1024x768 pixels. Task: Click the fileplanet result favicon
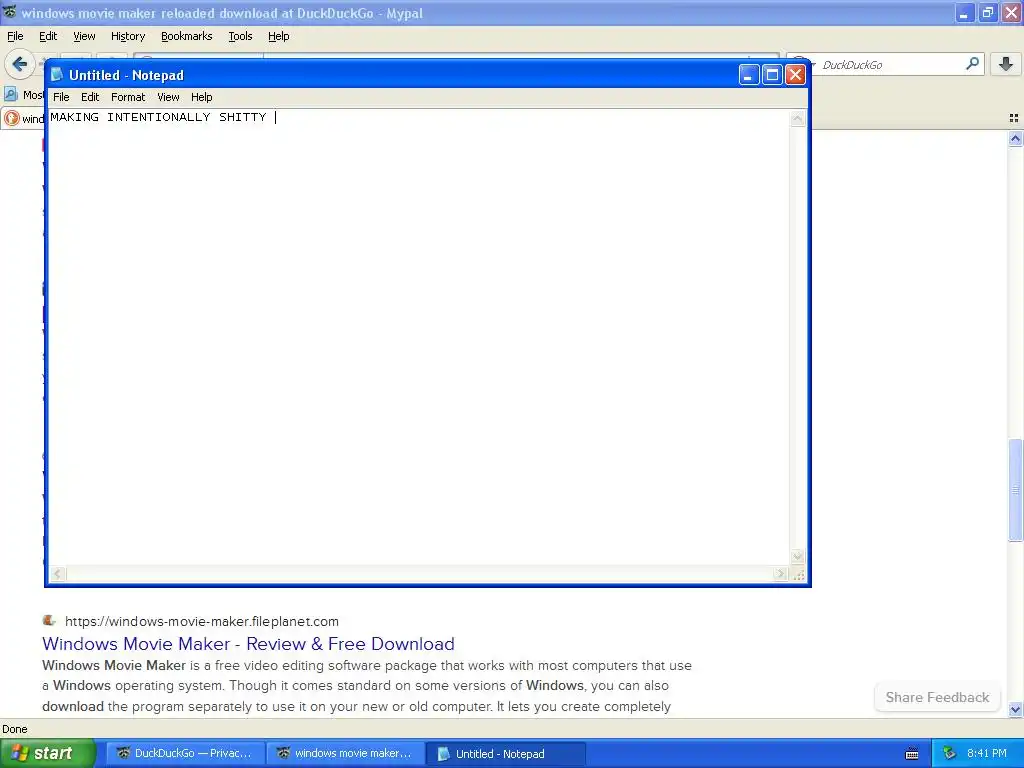coord(48,620)
